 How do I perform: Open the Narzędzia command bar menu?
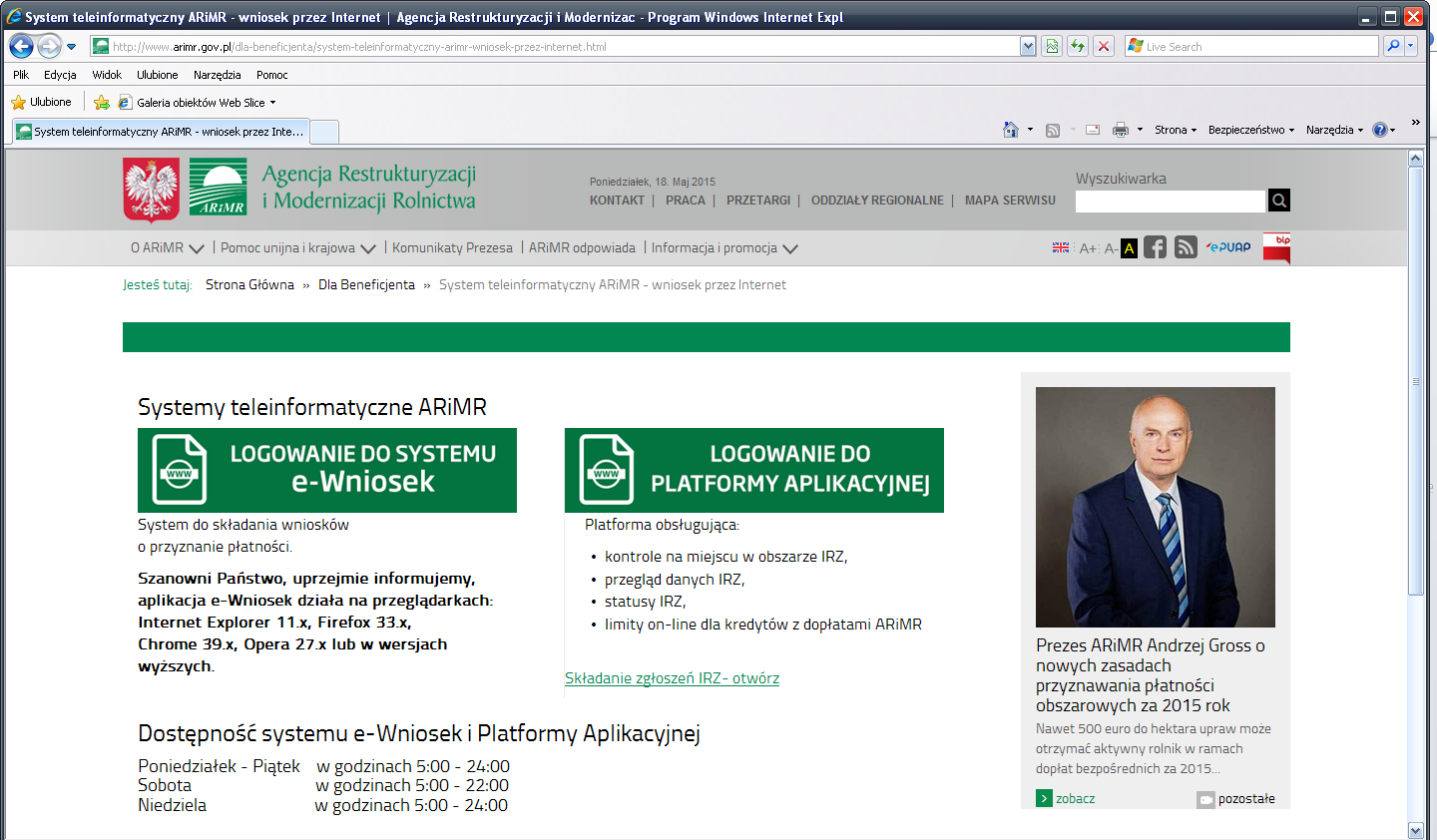(1334, 130)
